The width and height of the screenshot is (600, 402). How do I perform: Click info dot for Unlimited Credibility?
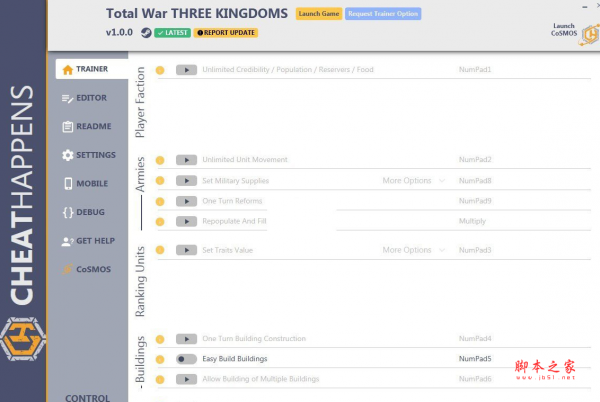pyautogui.click(x=160, y=70)
